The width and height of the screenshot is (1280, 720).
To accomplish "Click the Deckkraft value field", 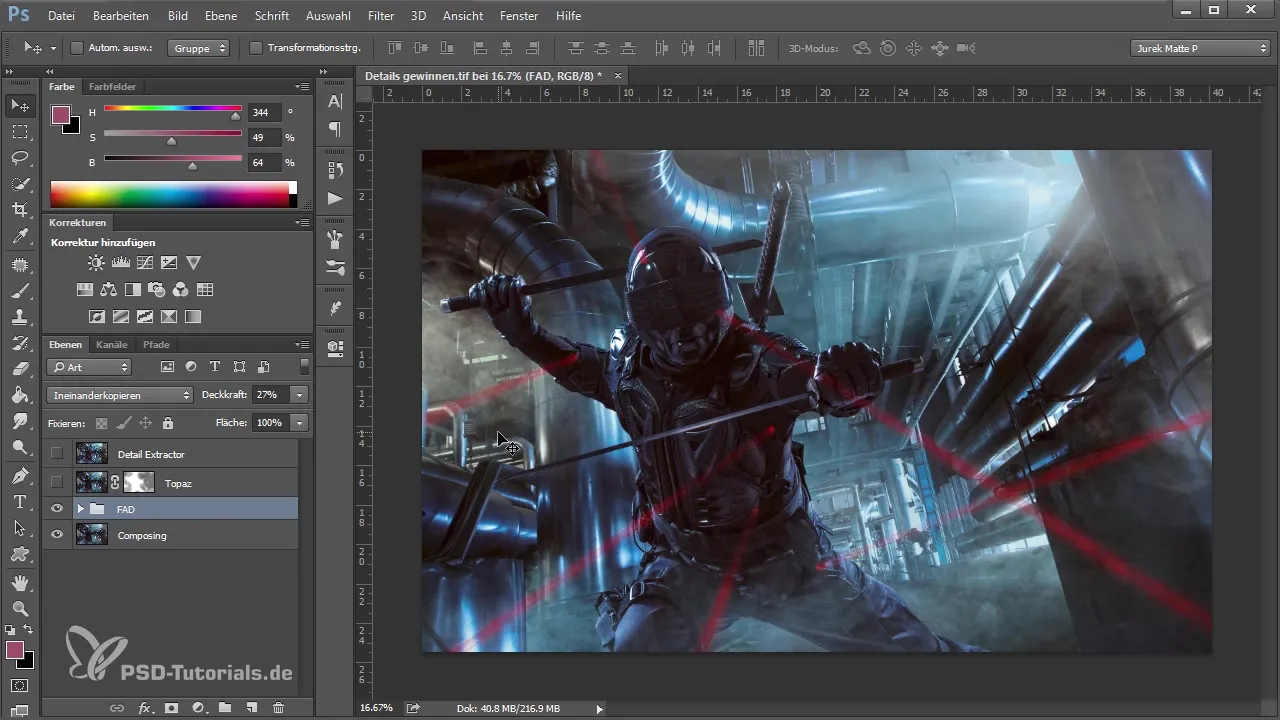I will (268, 395).
